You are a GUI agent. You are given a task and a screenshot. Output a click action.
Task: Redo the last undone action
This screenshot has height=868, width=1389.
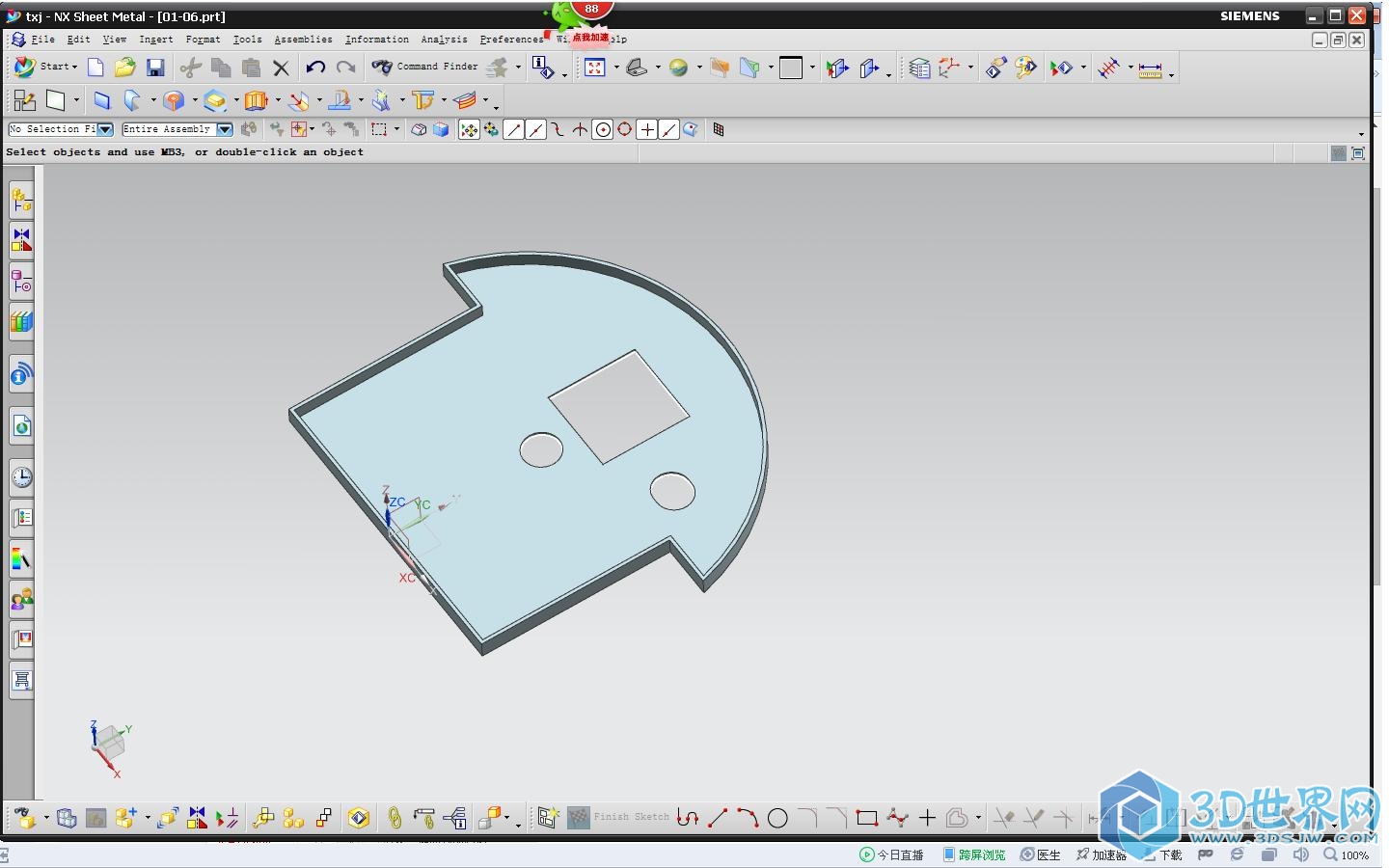coord(345,68)
